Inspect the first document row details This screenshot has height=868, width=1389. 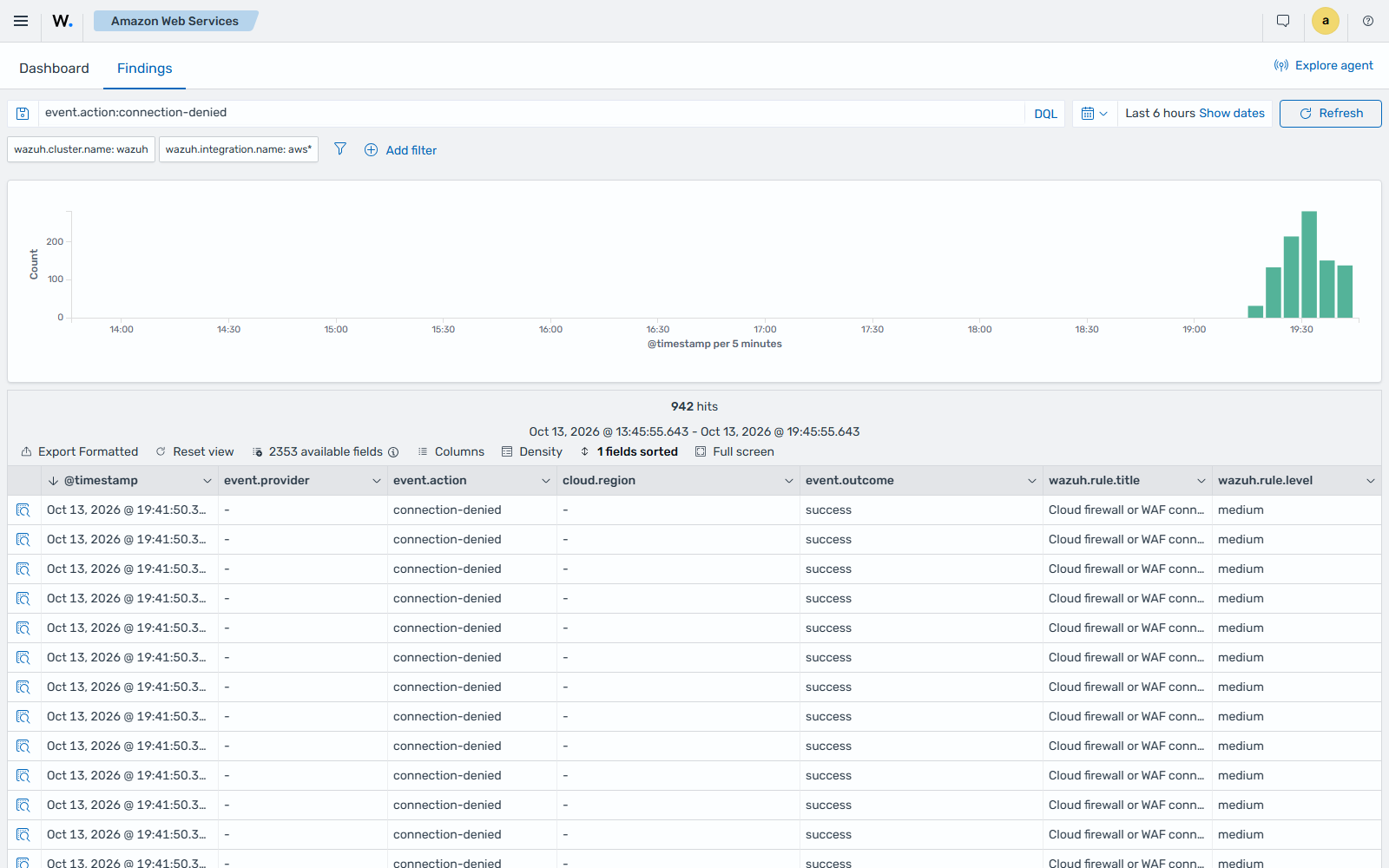pos(23,510)
